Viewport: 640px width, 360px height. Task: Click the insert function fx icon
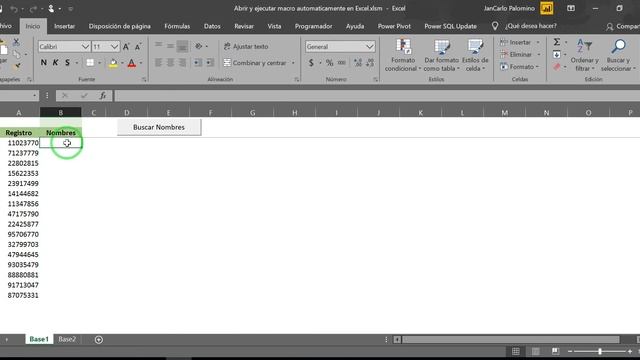(102, 96)
